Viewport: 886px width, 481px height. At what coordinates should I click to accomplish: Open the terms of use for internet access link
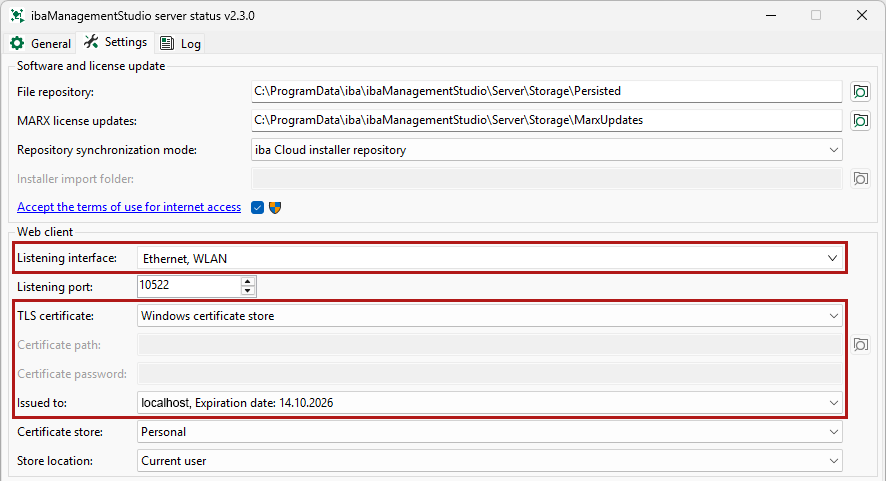129,207
